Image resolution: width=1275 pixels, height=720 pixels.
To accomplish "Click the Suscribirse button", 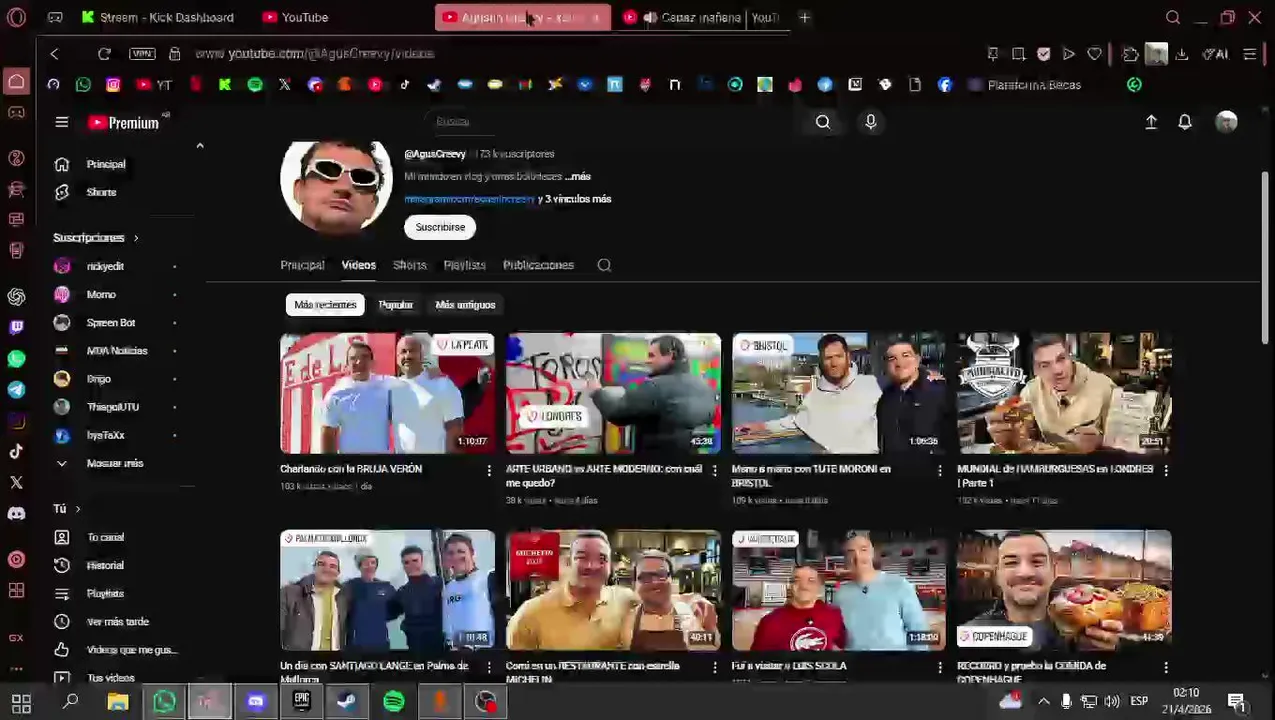I will 440,227.
